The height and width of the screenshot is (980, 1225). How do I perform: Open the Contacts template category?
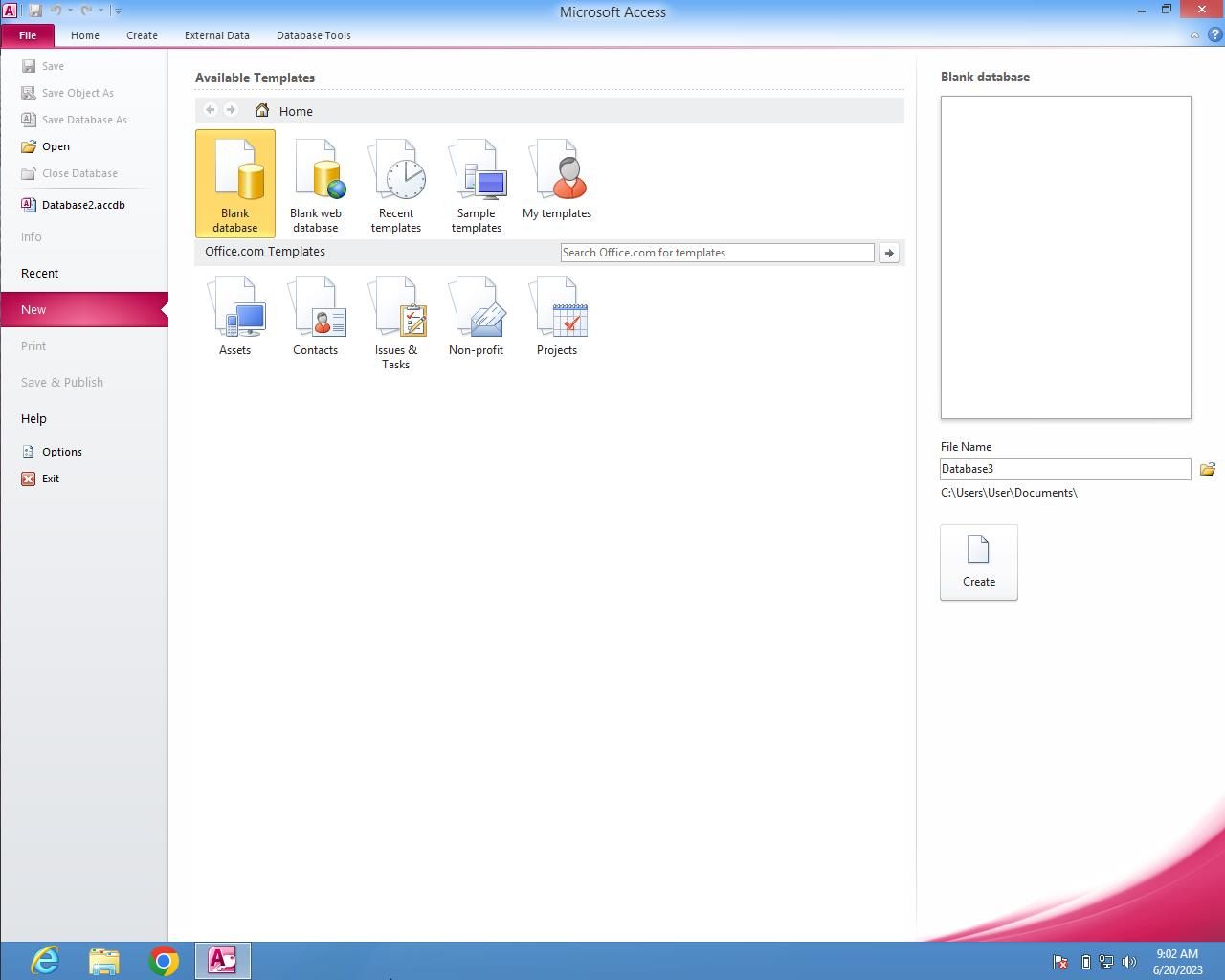[x=316, y=318]
